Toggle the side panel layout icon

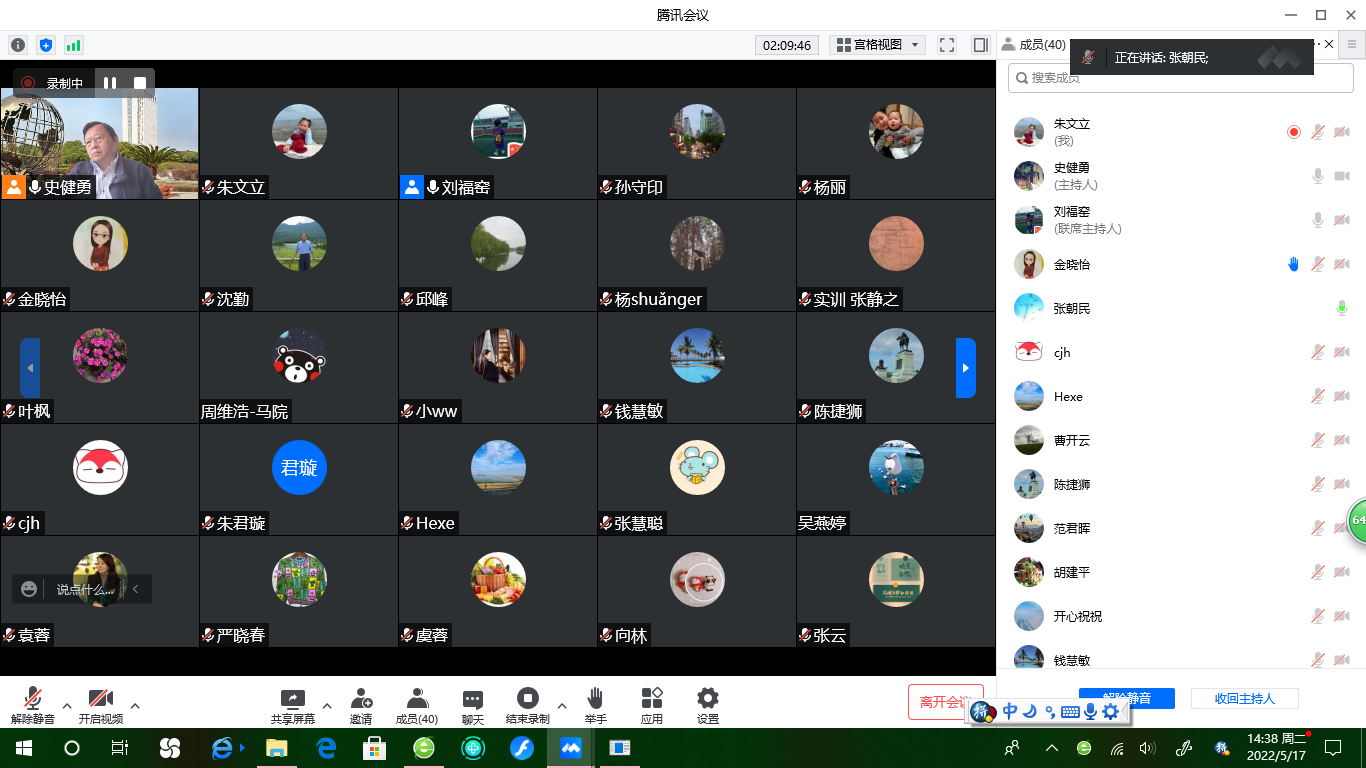(x=980, y=45)
